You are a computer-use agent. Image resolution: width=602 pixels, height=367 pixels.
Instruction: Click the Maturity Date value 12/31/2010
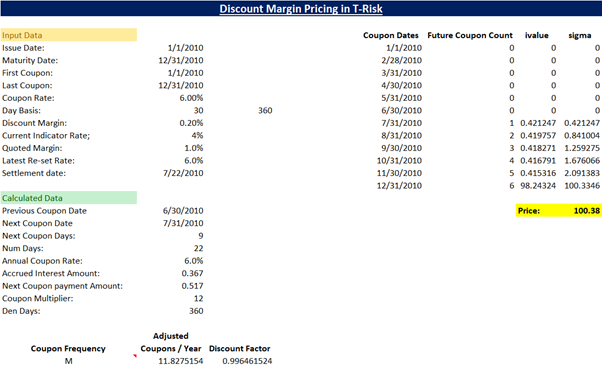pyautogui.click(x=181, y=60)
